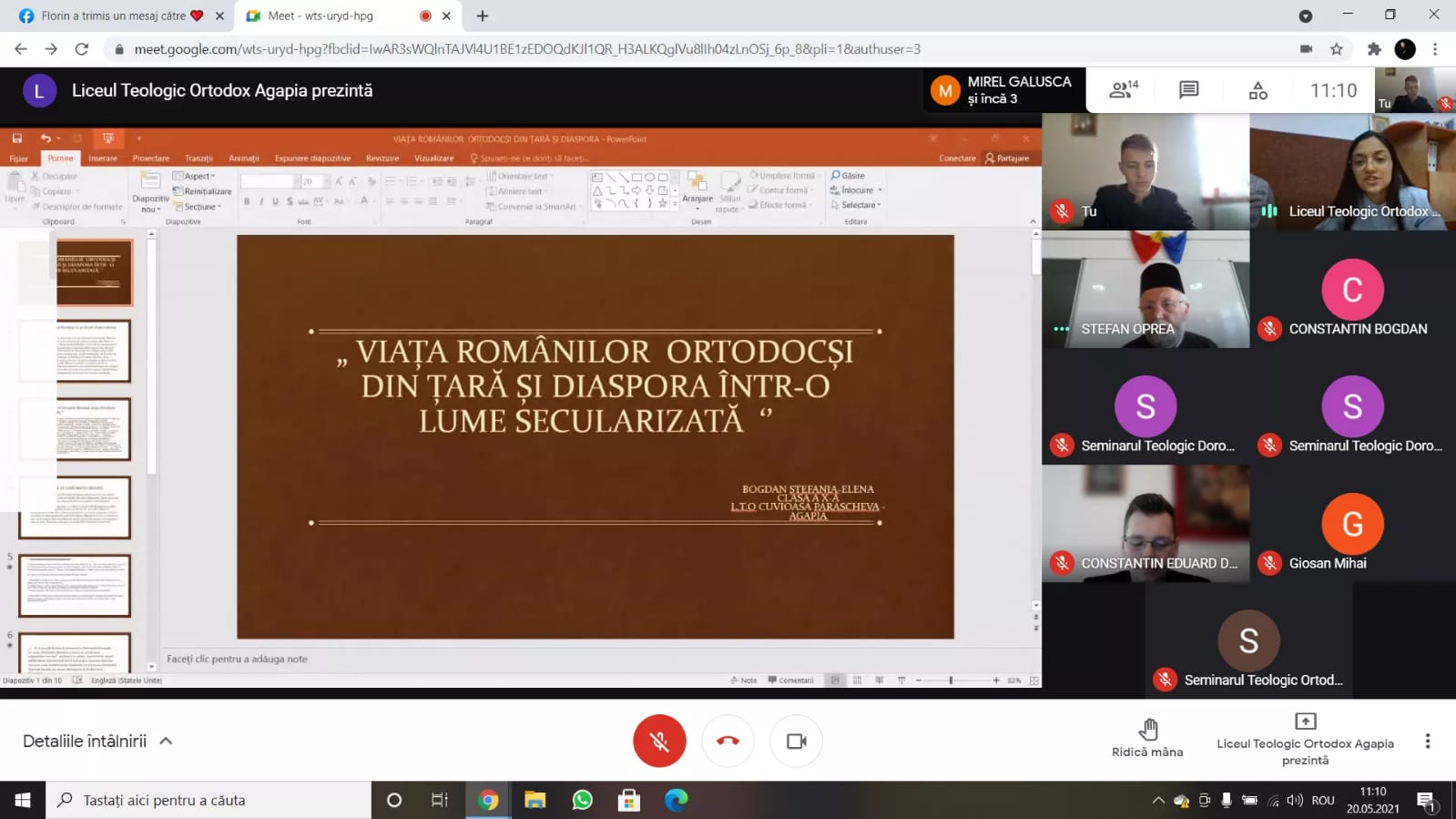Bookmark this page with the star icon
This screenshot has width=1456, height=819.
pyautogui.click(x=1336, y=49)
